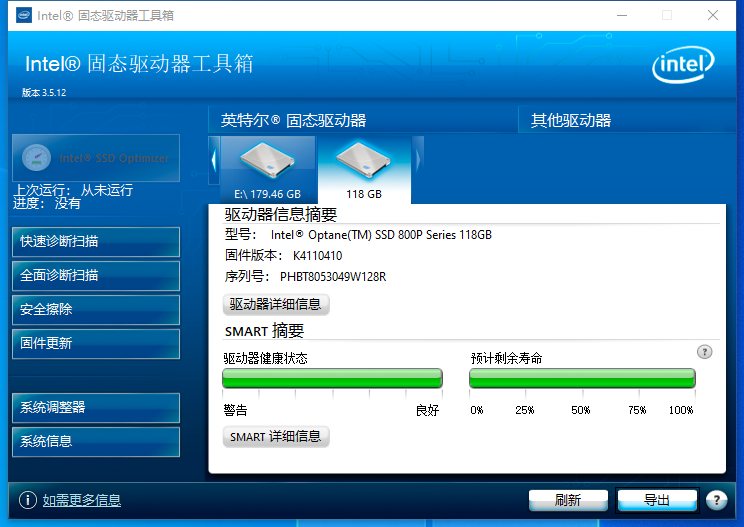
Task: Click the left drive-list scroll arrow
Action: [x=214, y=160]
